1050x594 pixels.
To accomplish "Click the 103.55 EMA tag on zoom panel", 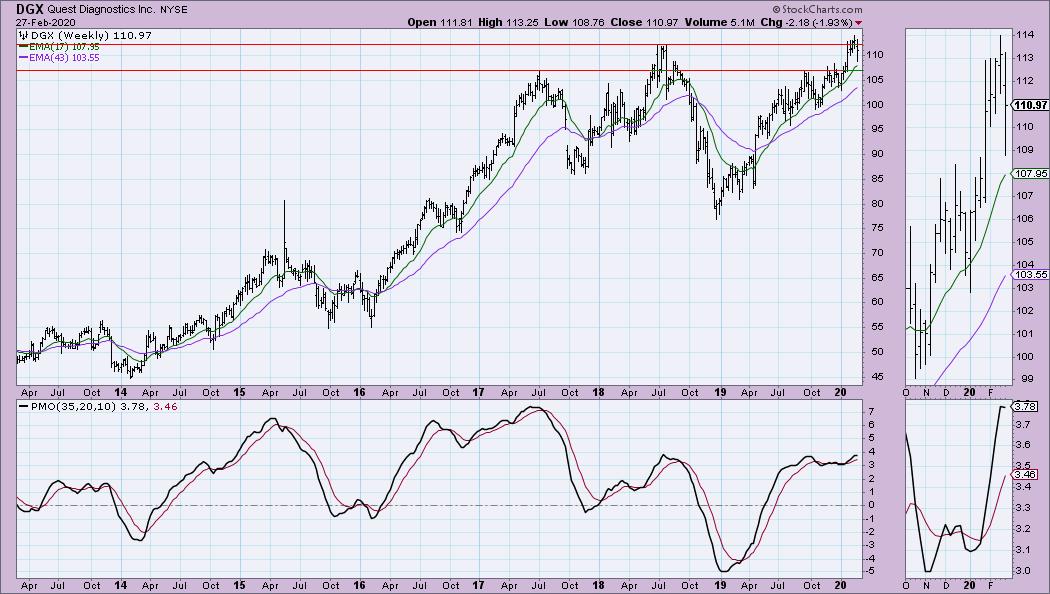I will click(1031, 275).
